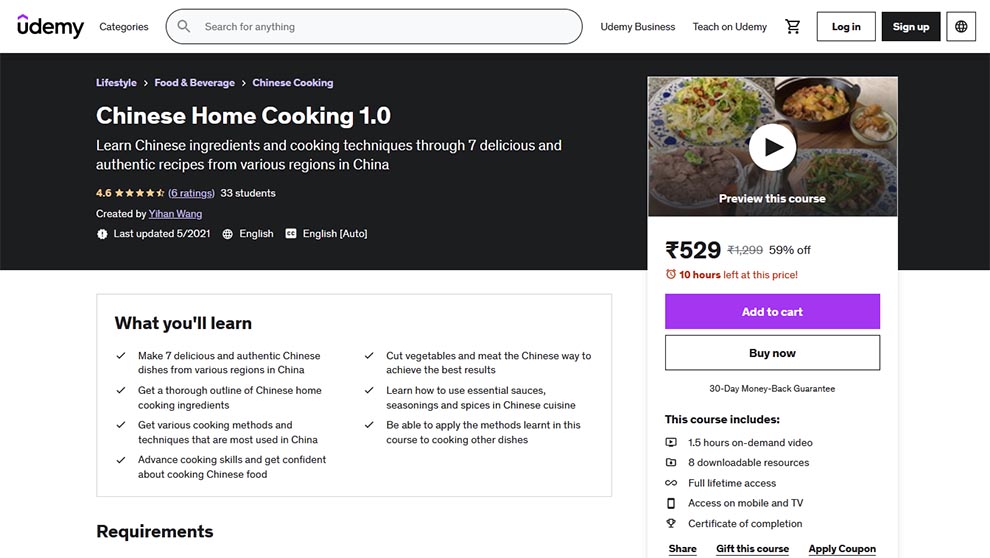This screenshot has width=990, height=558.
Task: Click the closed captions icon
Action: [x=291, y=234]
